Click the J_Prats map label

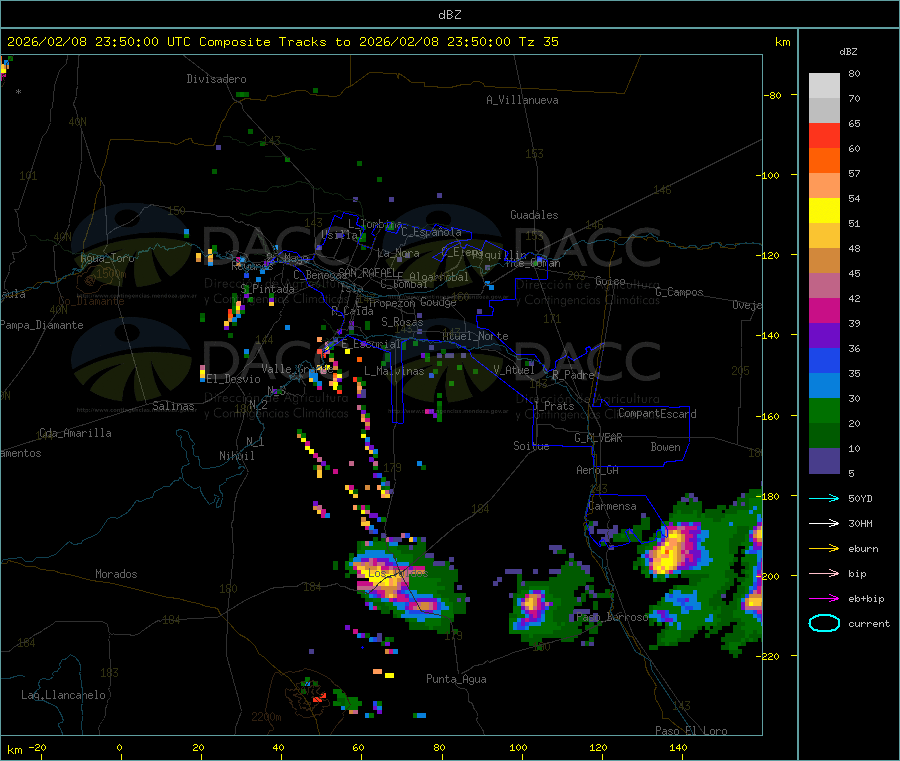[553, 406]
